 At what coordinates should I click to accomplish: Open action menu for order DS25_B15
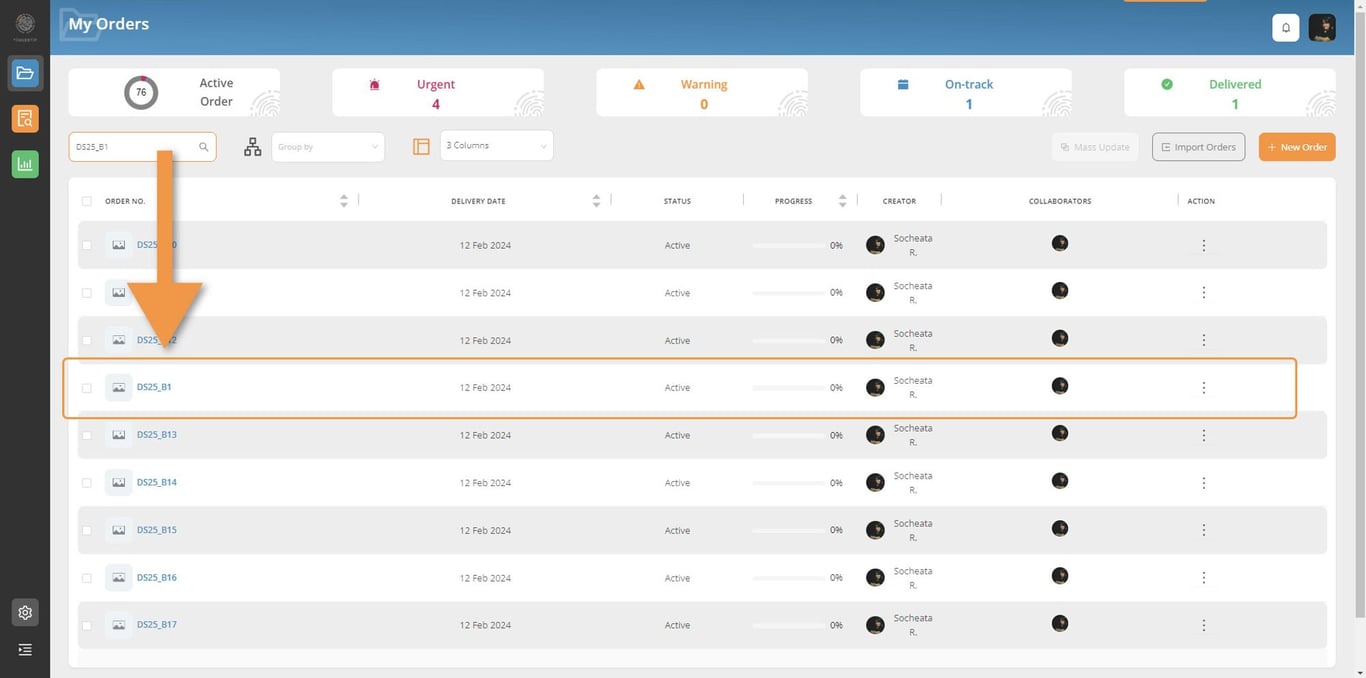pos(1204,530)
